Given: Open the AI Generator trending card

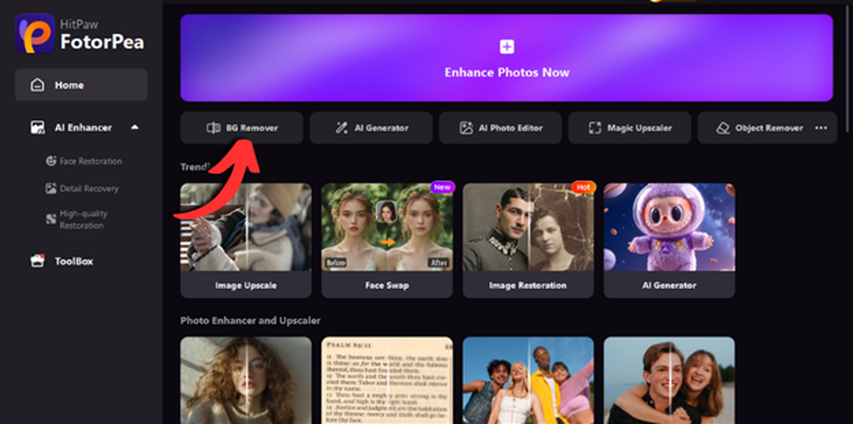Looking at the screenshot, I should (x=669, y=240).
